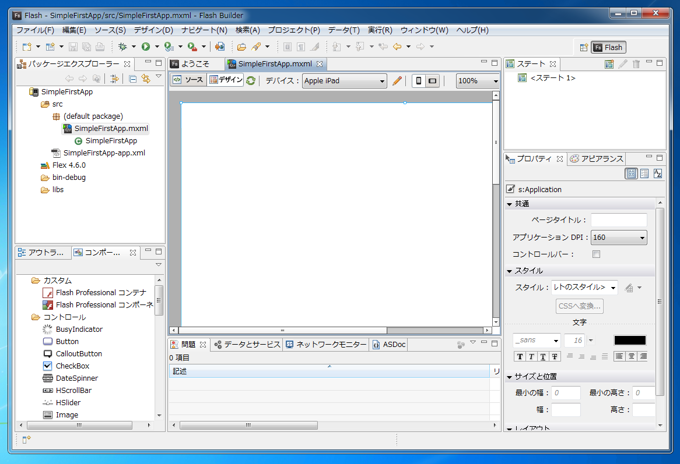Select the bin-debug folder
This screenshot has height=464, width=680.
pyautogui.click(x=69, y=177)
